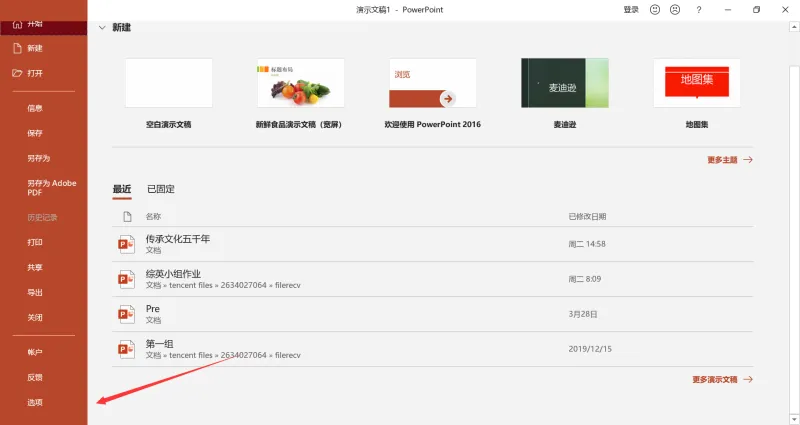Sort by 已修改日期 column header
Image resolution: width=800 pixels, height=425 pixels.
[x=587, y=217]
